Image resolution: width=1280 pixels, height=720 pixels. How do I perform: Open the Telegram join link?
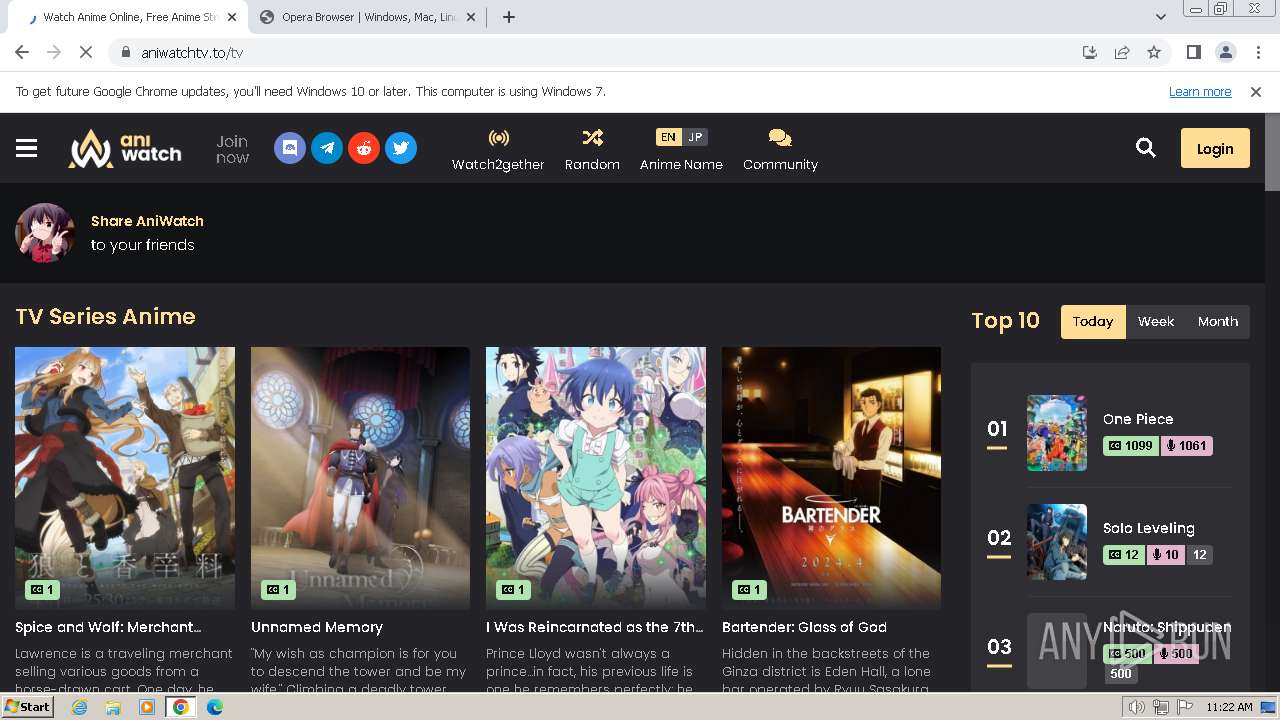pyautogui.click(x=327, y=148)
